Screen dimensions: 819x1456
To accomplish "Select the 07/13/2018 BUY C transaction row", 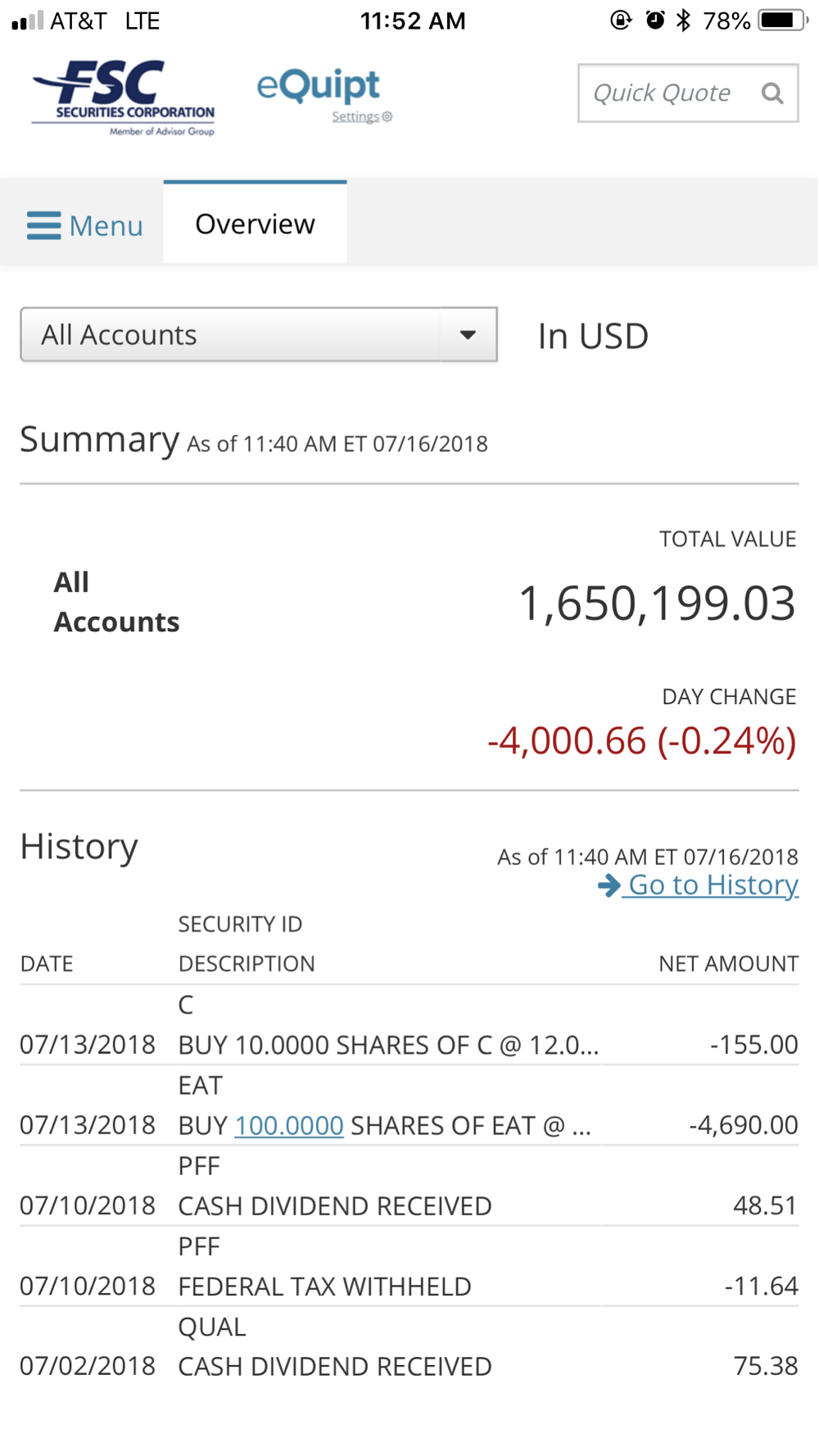I will point(389,1045).
